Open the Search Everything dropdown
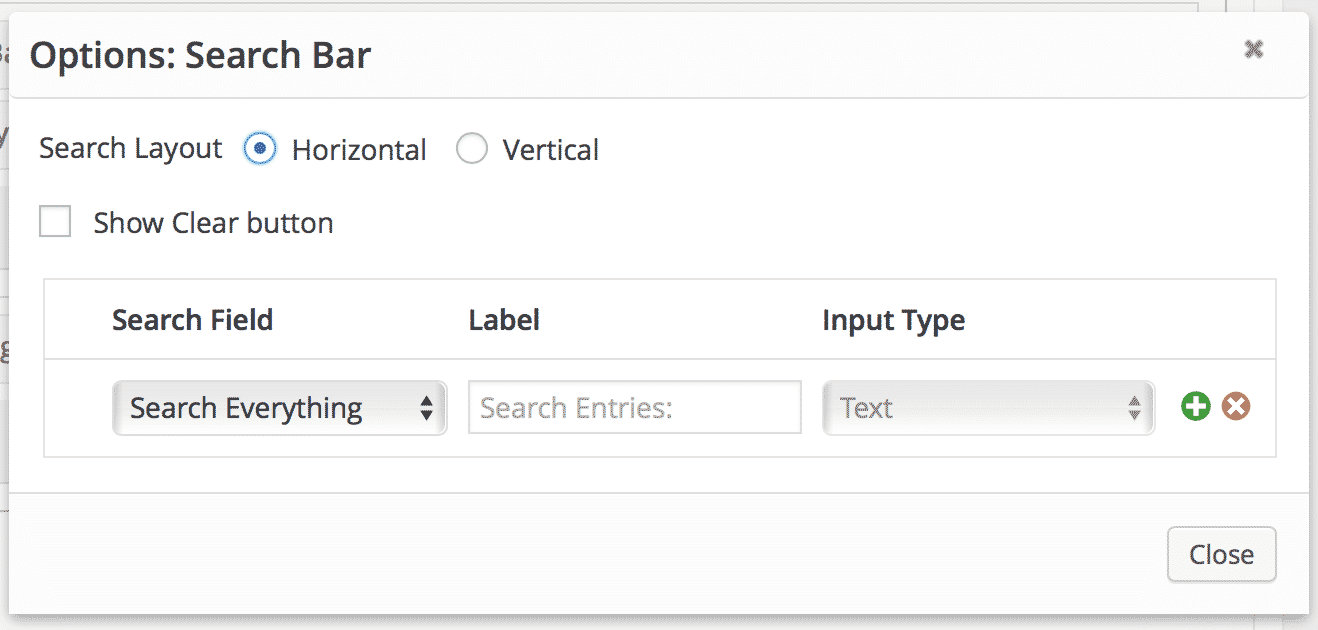The width and height of the screenshot is (1318, 630). tap(279, 407)
